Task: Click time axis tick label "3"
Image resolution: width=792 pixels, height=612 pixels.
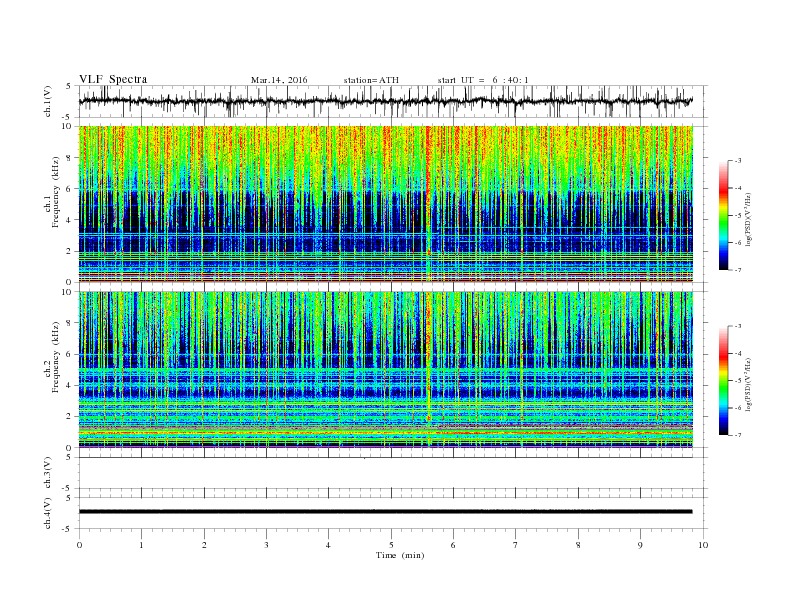Action: (x=266, y=545)
